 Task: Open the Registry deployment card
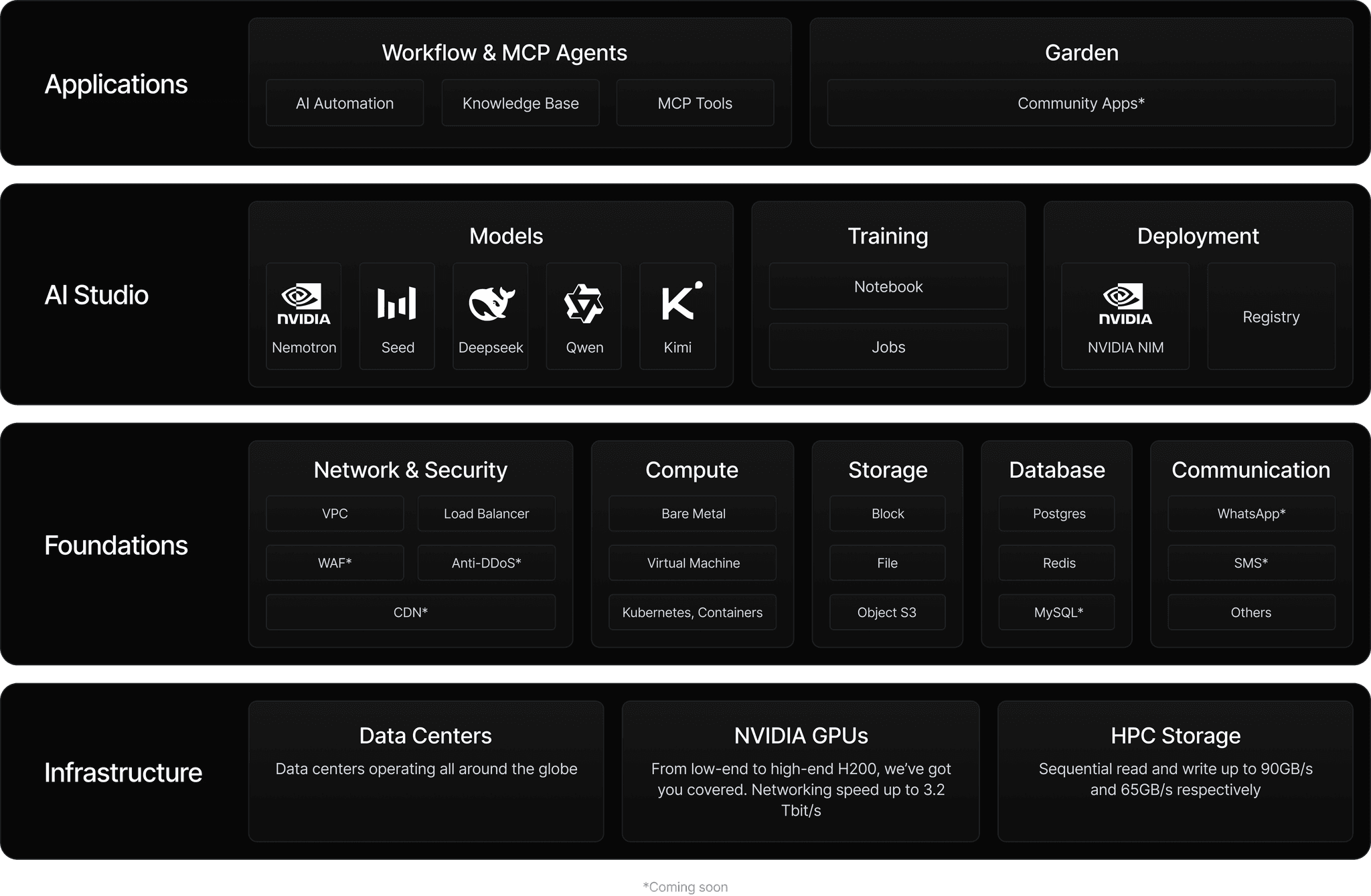(1271, 317)
